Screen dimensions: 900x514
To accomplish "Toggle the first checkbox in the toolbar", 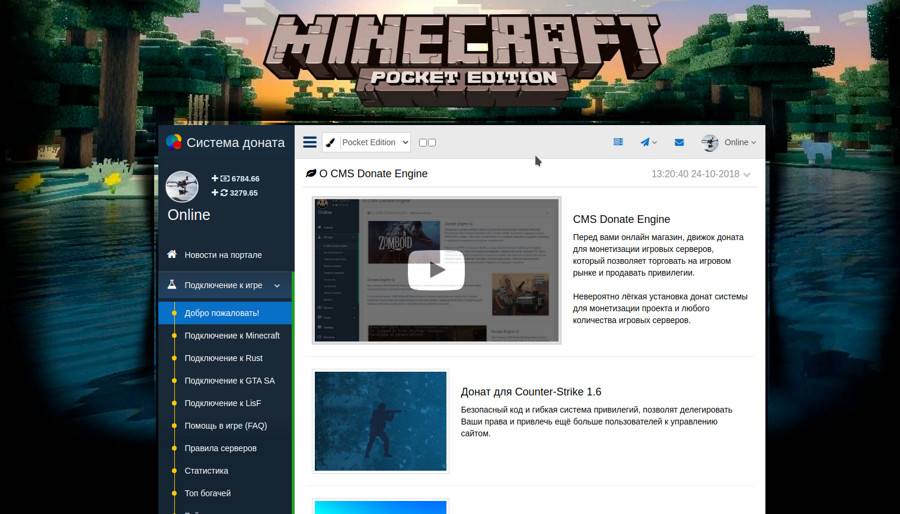I will click(423, 143).
